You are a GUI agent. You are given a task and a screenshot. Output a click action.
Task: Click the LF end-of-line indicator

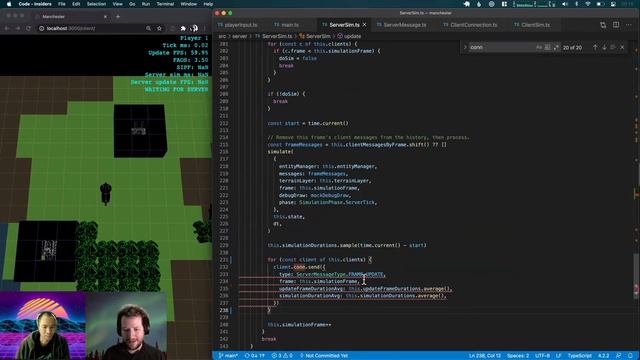pyautogui.click(x=558, y=356)
